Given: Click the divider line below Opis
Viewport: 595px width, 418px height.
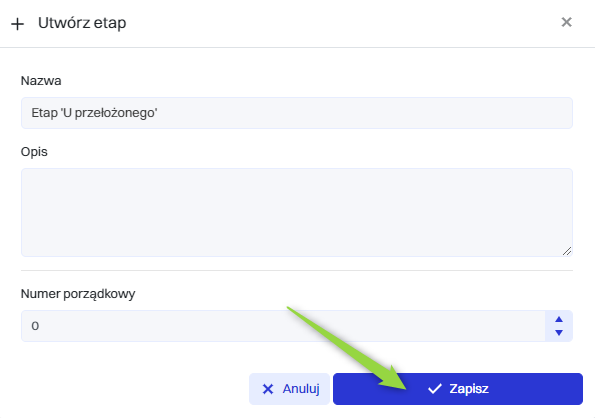Looking at the screenshot, I should coord(297,270).
